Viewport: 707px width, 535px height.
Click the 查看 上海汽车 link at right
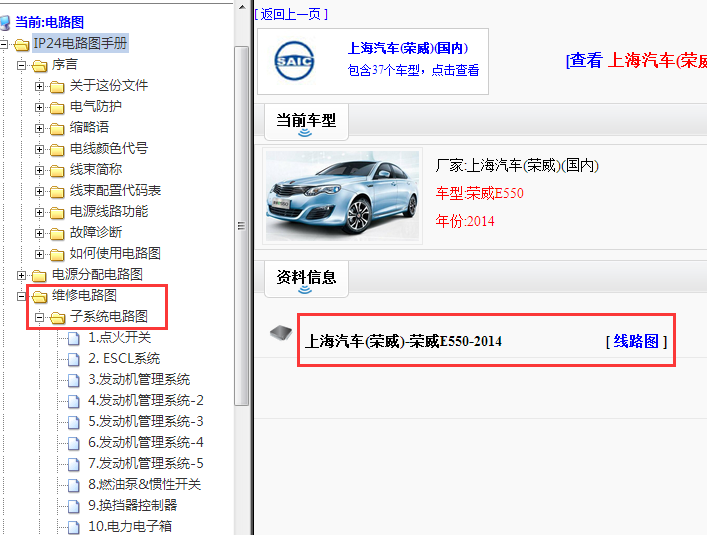636,60
